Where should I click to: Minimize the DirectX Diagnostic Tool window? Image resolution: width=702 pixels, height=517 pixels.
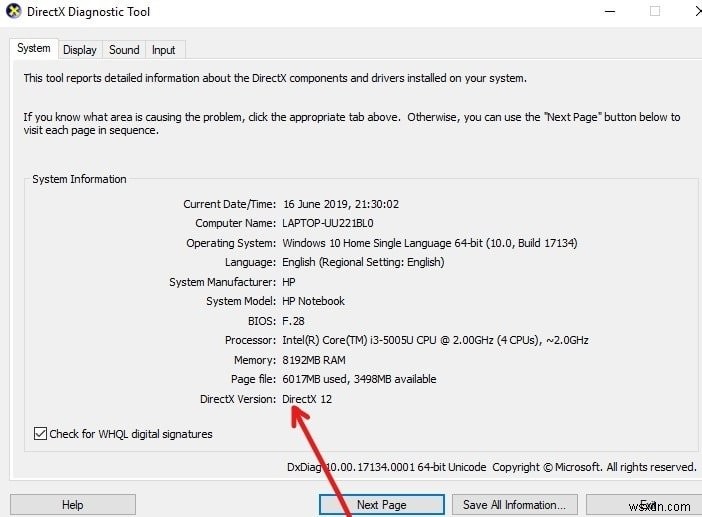[610, 12]
